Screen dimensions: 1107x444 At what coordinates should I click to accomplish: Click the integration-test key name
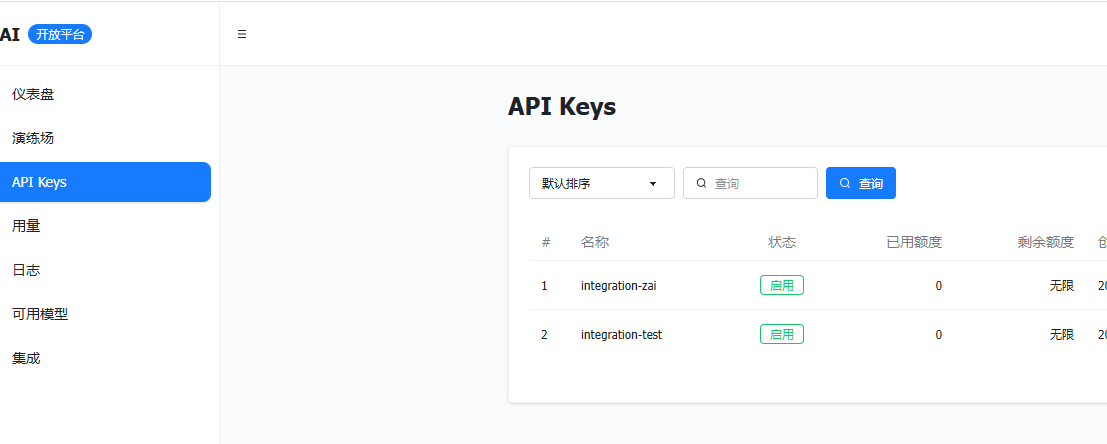(x=621, y=335)
